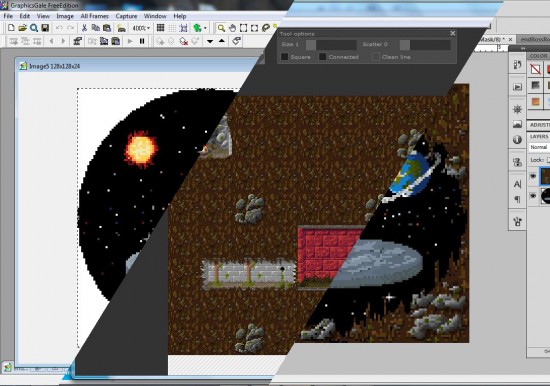Select the Cut scissors icon
550x386 pixels.
point(84,28)
